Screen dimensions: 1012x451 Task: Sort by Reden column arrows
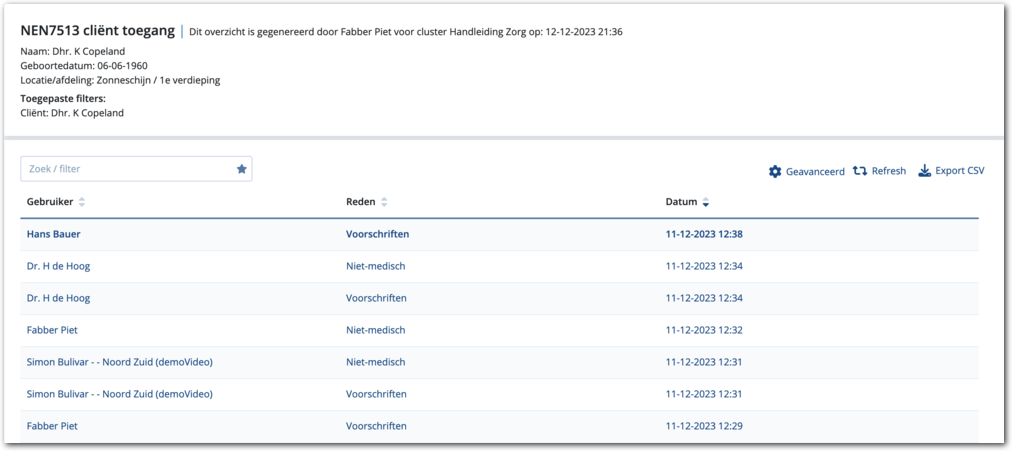[384, 202]
